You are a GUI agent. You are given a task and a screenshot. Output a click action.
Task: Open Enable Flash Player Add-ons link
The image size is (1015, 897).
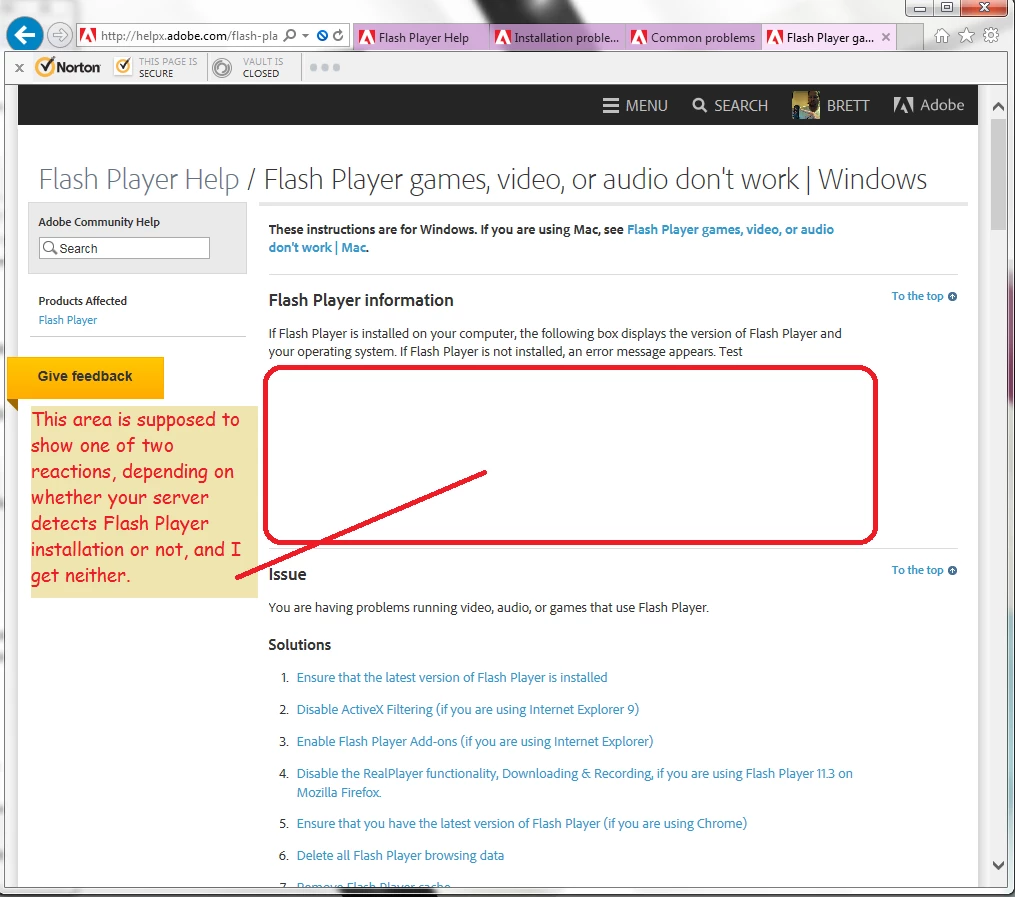tap(474, 742)
